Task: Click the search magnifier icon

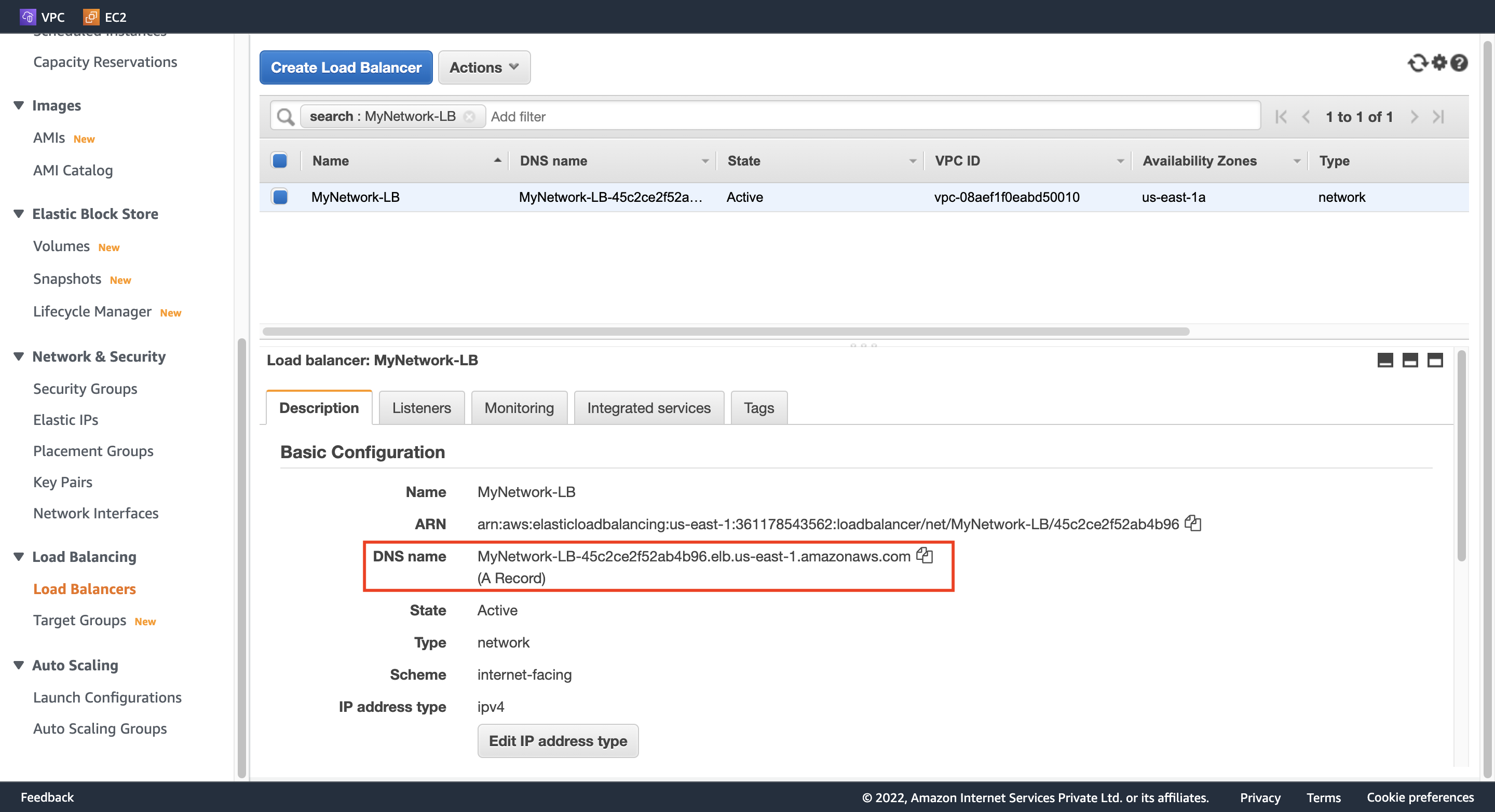Action: (x=285, y=117)
